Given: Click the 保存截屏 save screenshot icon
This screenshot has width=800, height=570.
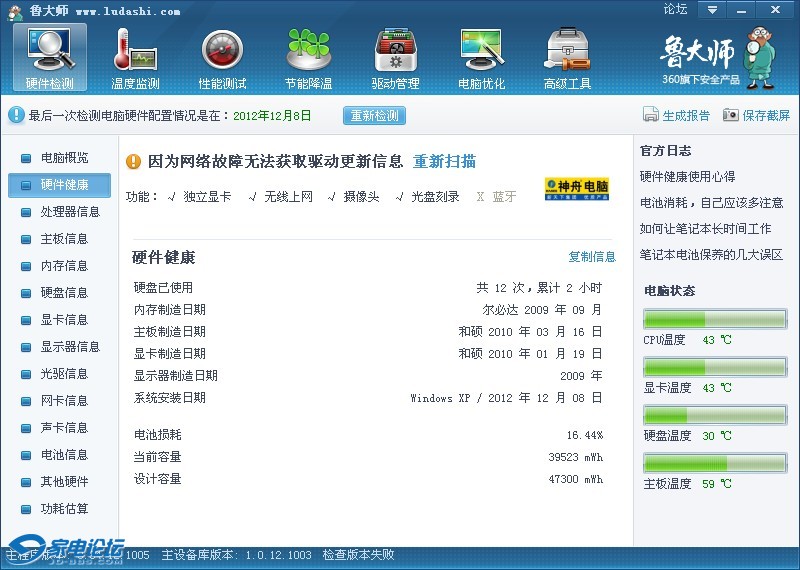Looking at the screenshot, I should click(731, 115).
